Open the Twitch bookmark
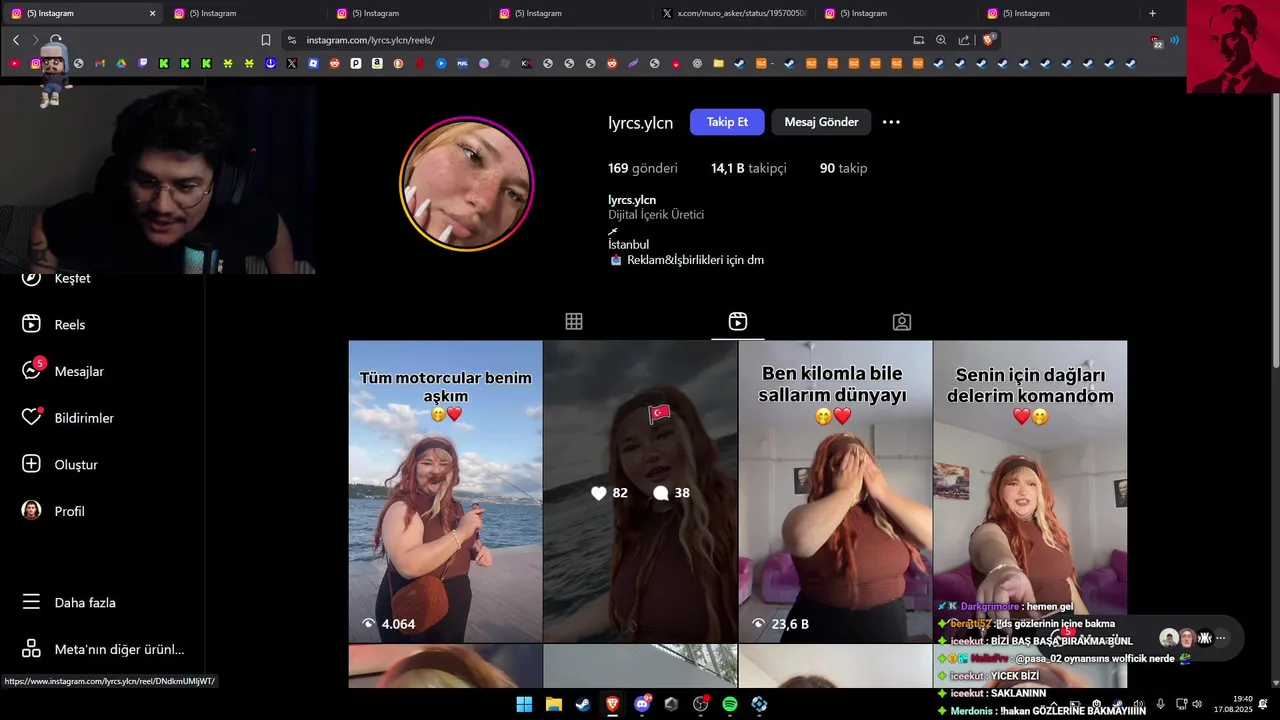The image size is (1280, 720). (143, 63)
